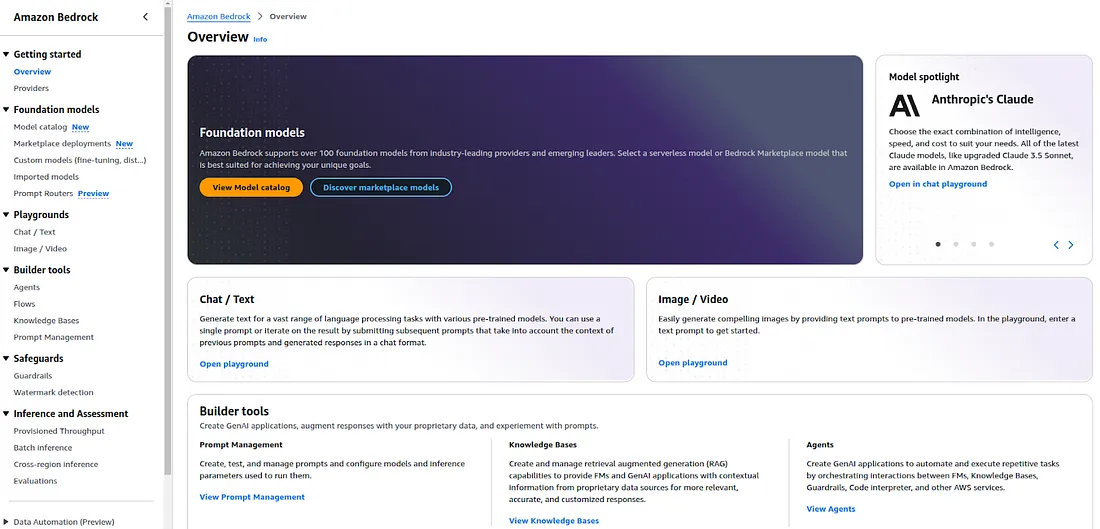Click the Chat / Text card heading
The height and width of the screenshot is (529, 1100).
pyautogui.click(x=227, y=300)
